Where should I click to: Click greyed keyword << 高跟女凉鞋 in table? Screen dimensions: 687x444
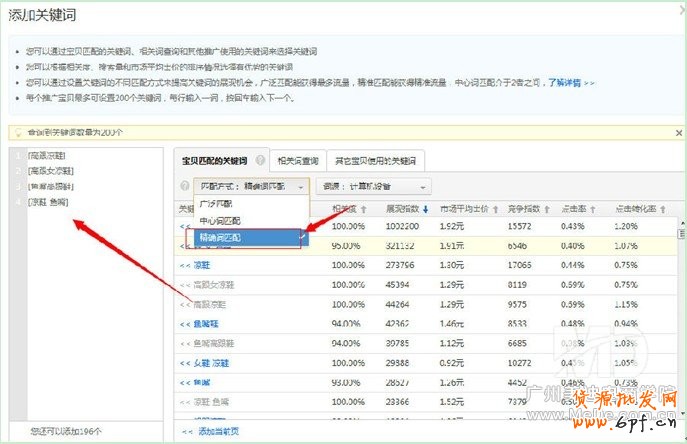tap(207, 285)
